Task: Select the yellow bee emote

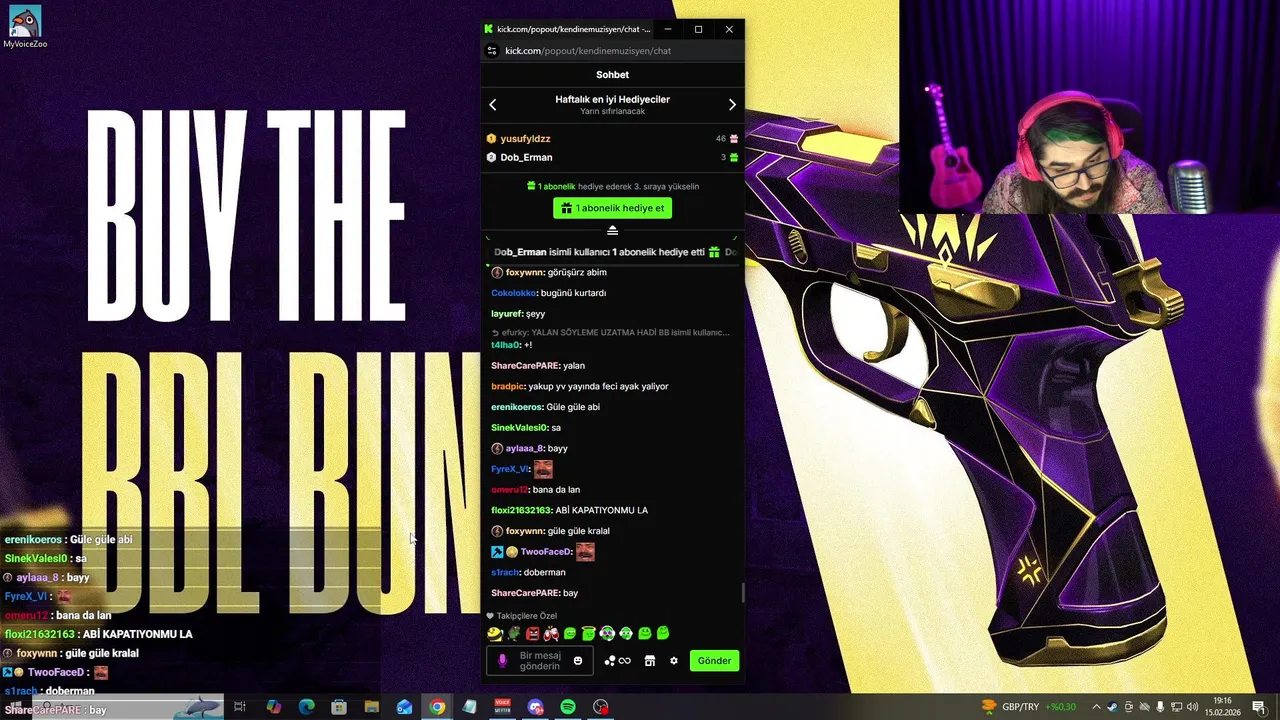Action: [494, 633]
